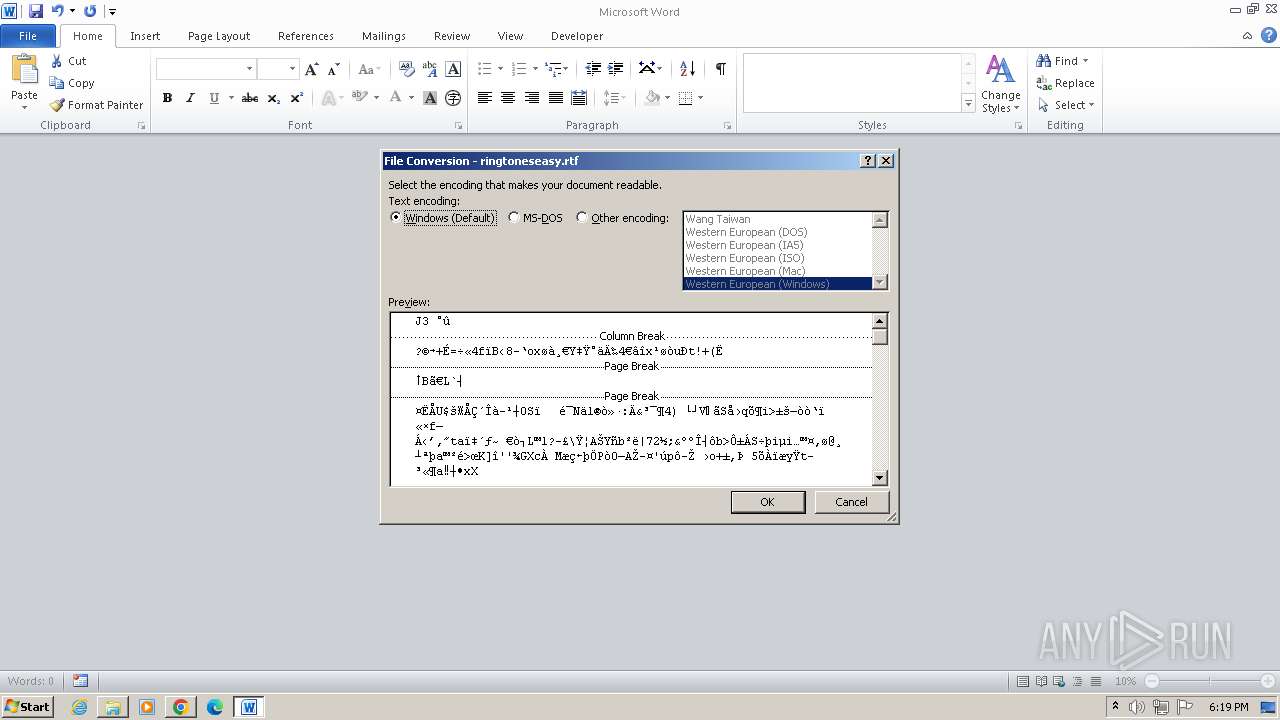
Task: Apply Strikethrough formatting
Action: click(x=250, y=98)
